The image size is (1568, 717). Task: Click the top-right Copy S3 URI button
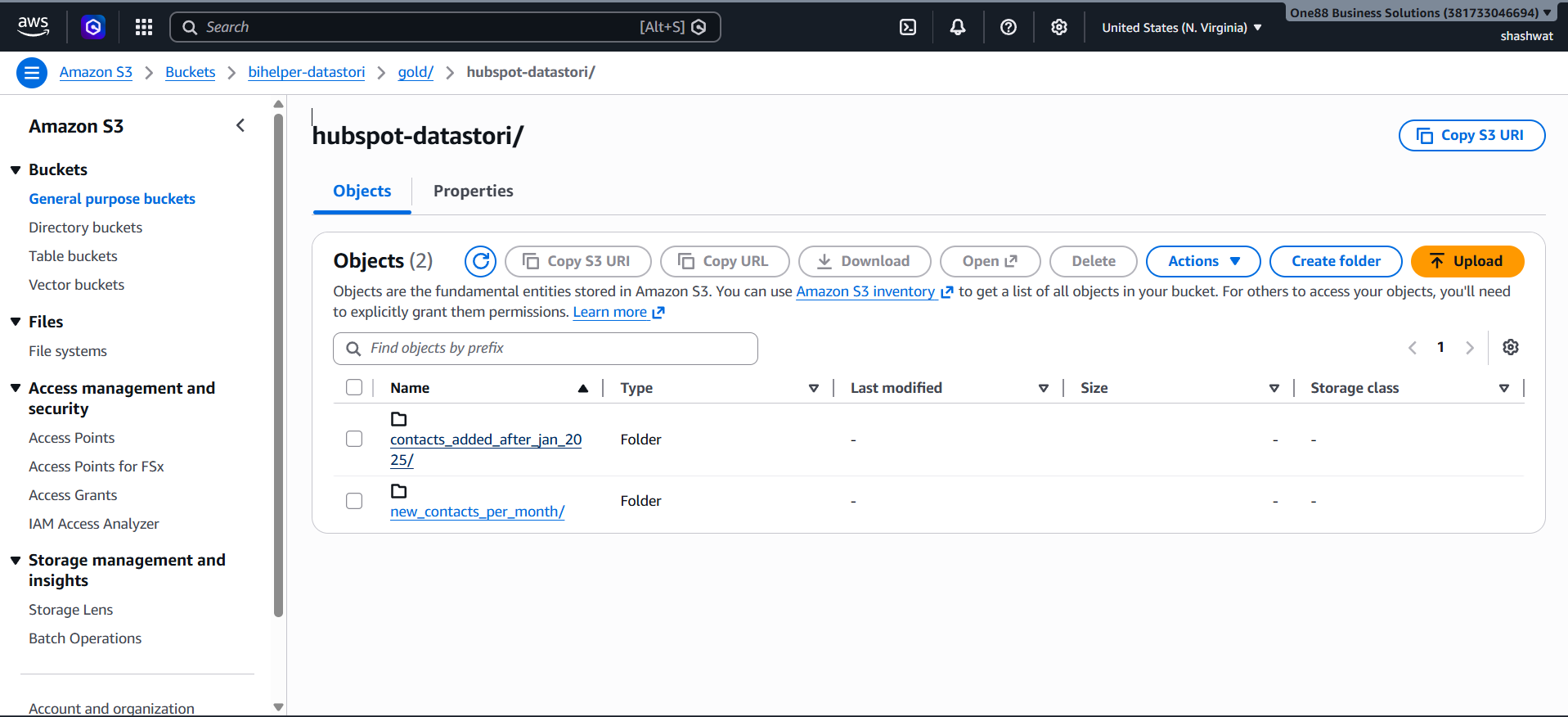[x=1471, y=136]
